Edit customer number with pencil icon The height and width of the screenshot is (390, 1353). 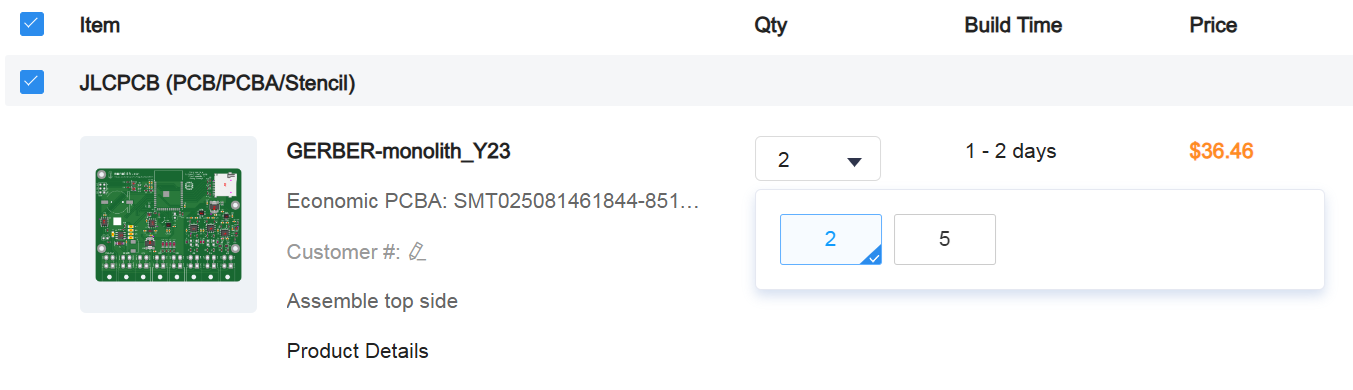[417, 252]
